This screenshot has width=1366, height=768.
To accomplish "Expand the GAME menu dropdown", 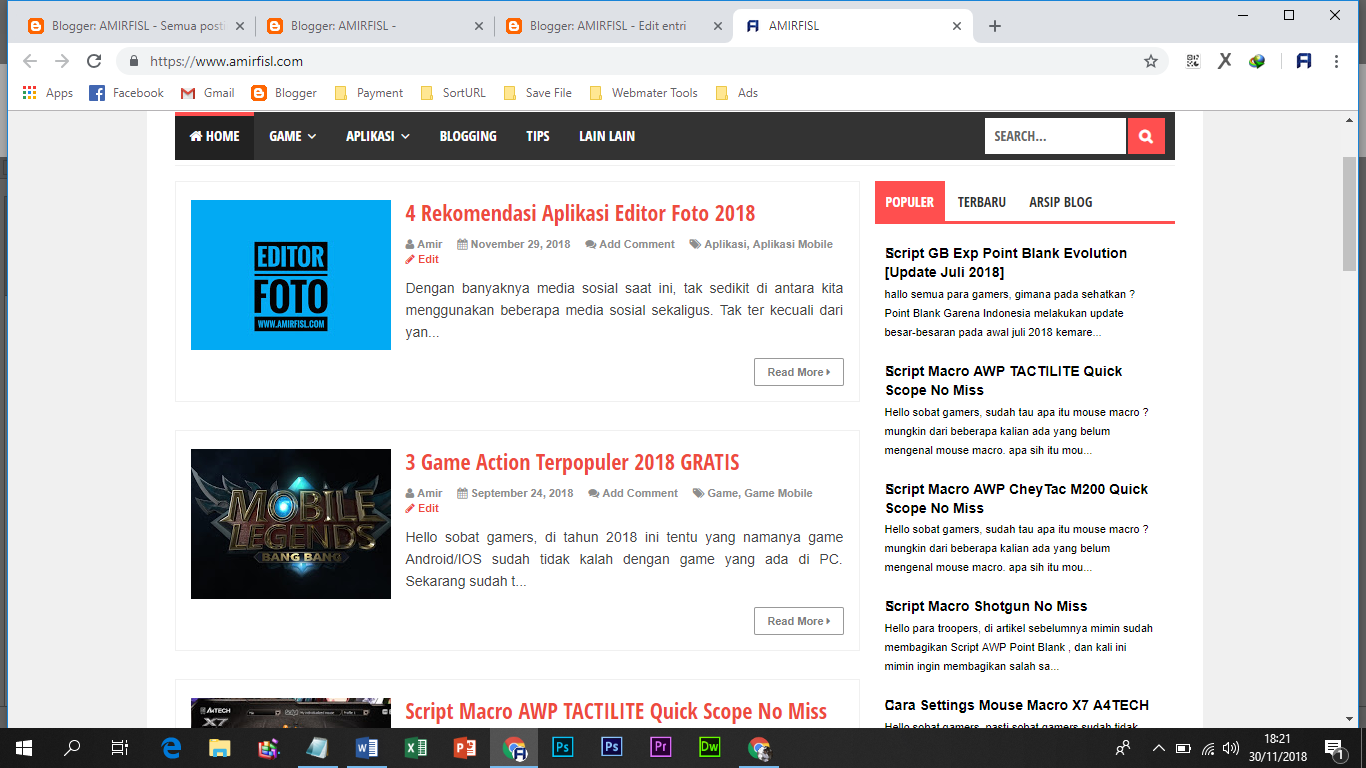I will (293, 136).
